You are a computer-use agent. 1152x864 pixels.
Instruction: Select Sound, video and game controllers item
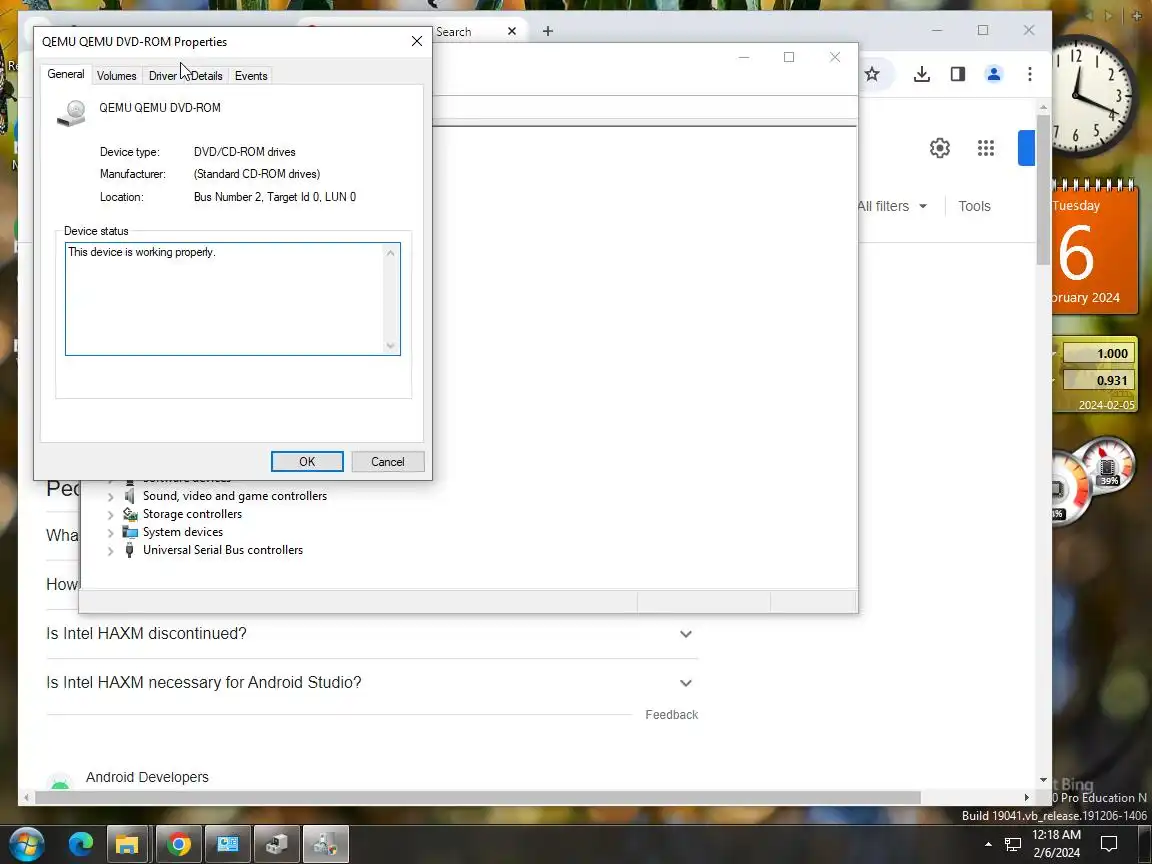234,496
